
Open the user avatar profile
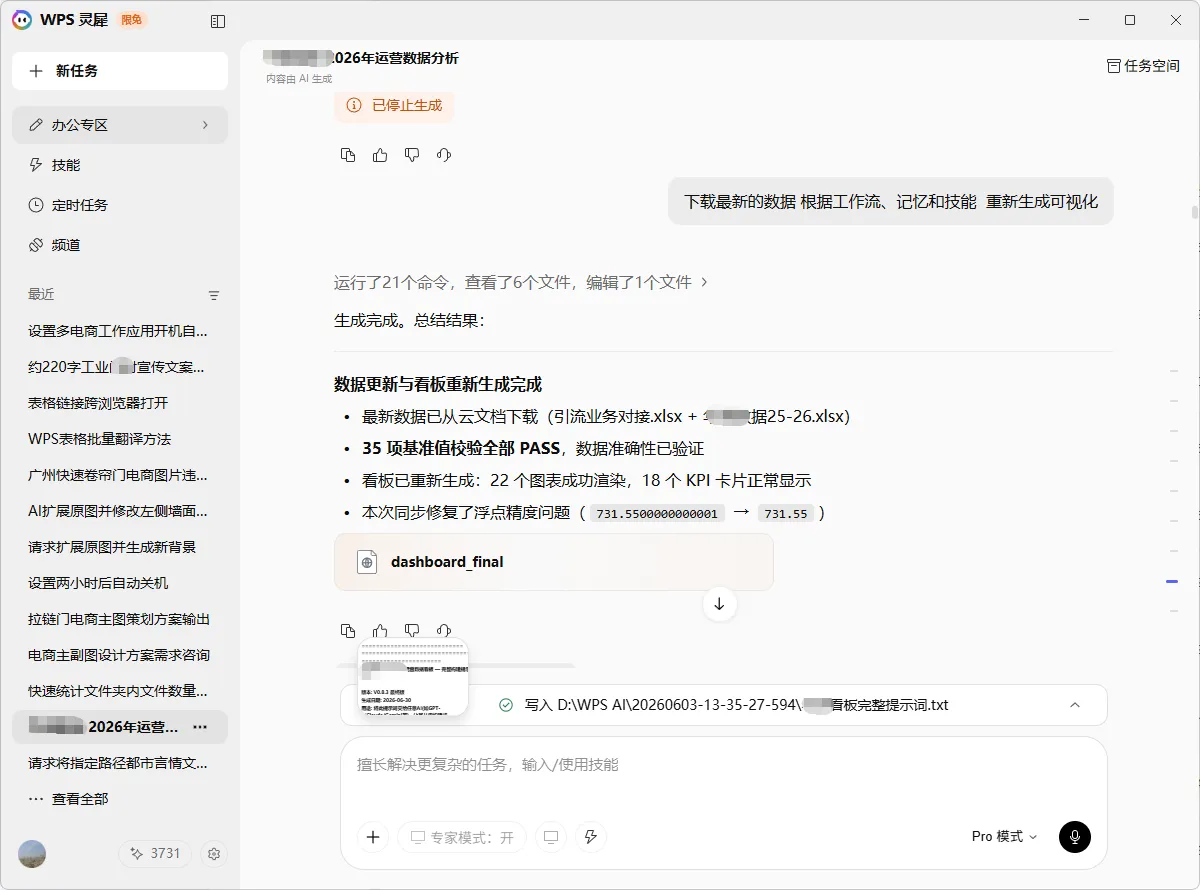click(32, 853)
